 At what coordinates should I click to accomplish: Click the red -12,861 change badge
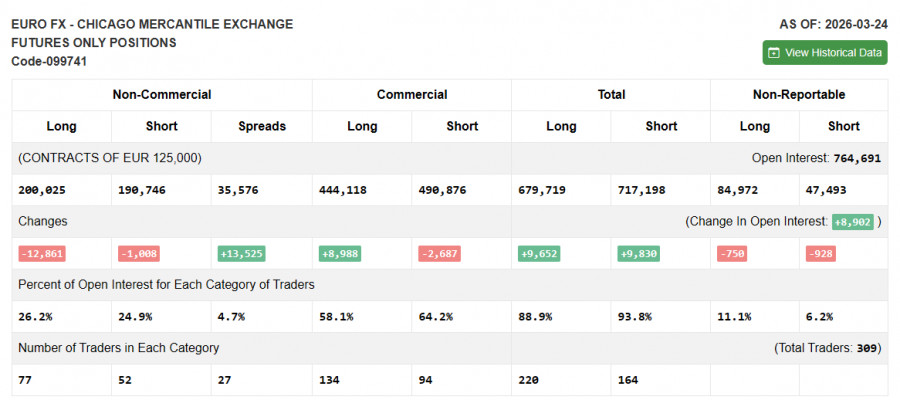pyautogui.click(x=40, y=254)
